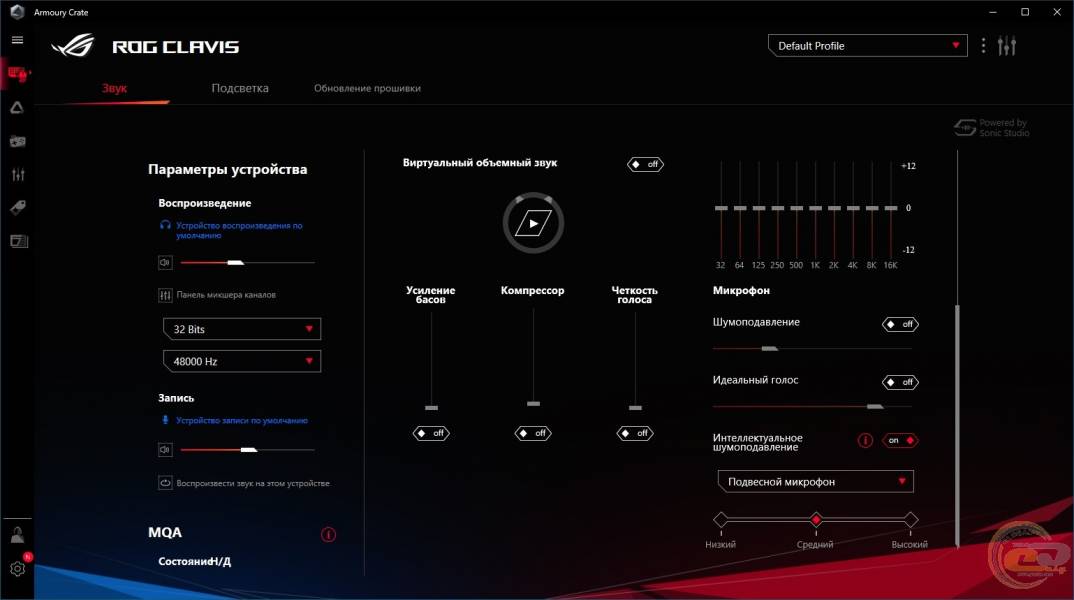Click recording volume slider handle
The width and height of the screenshot is (1074, 600).
[249, 450]
